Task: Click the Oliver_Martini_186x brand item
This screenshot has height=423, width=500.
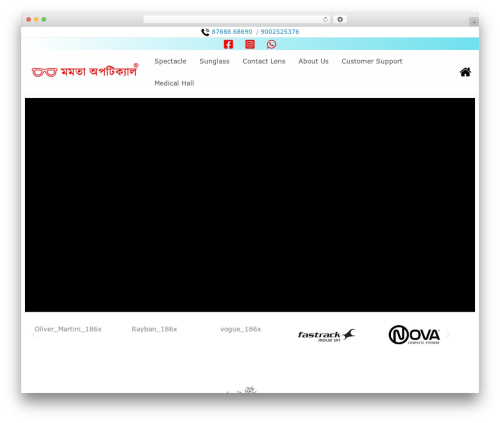Action: point(68,329)
